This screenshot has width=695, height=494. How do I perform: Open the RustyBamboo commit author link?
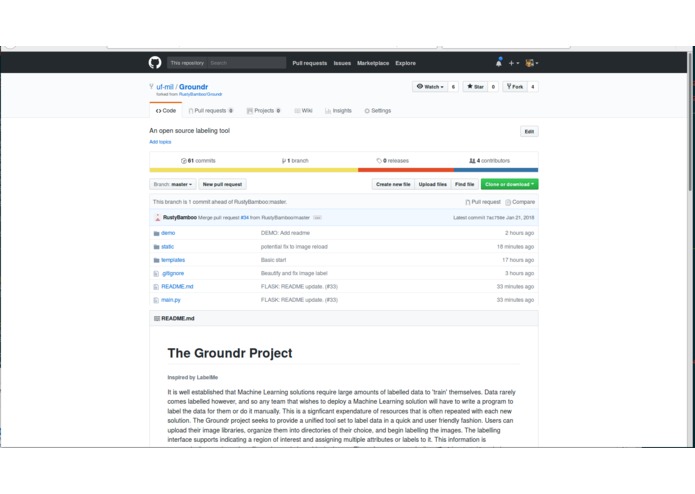[x=180, y=218]
